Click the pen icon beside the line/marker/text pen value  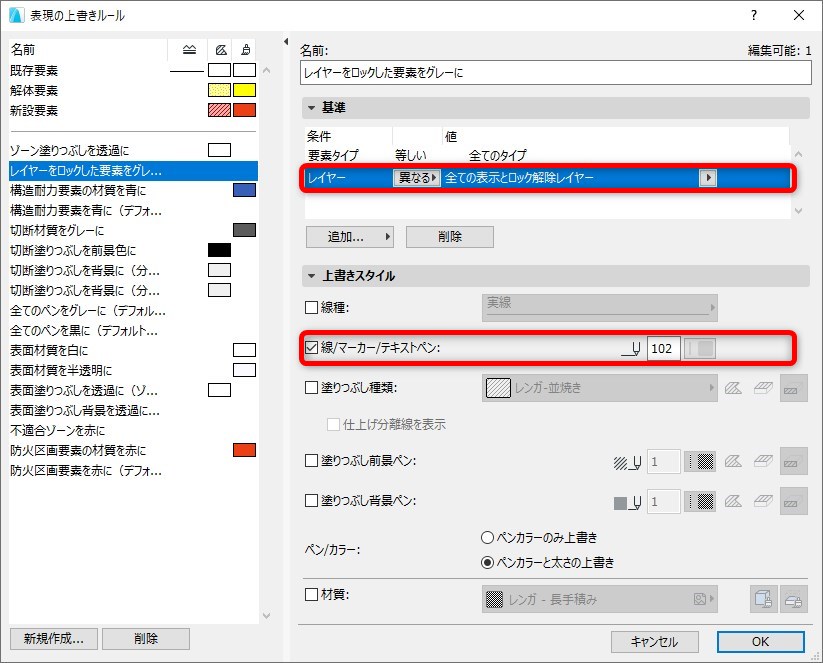point(631,349)
